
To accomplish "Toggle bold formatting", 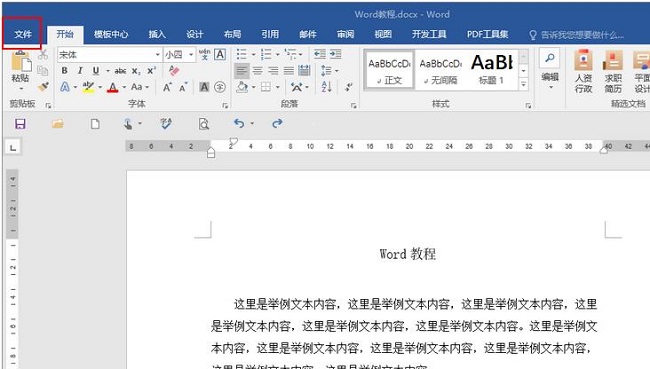I will (64, 71).
